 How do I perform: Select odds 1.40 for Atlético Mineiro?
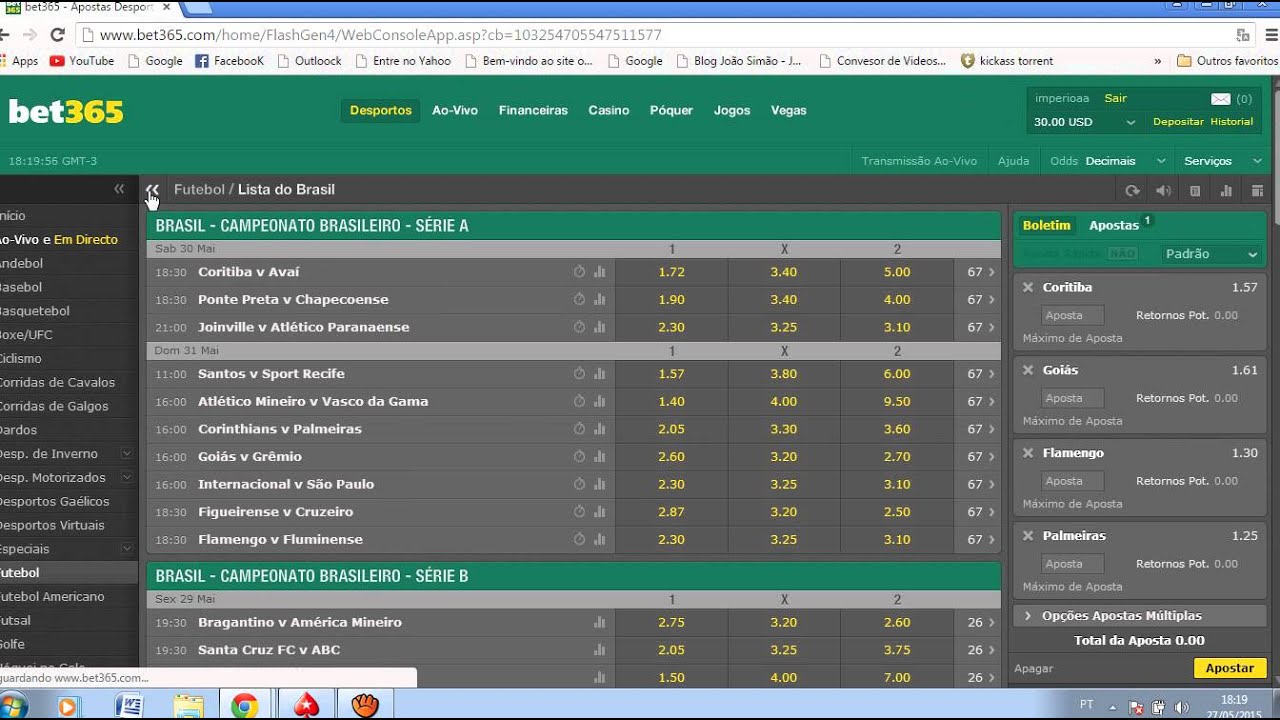pos(672,401)
